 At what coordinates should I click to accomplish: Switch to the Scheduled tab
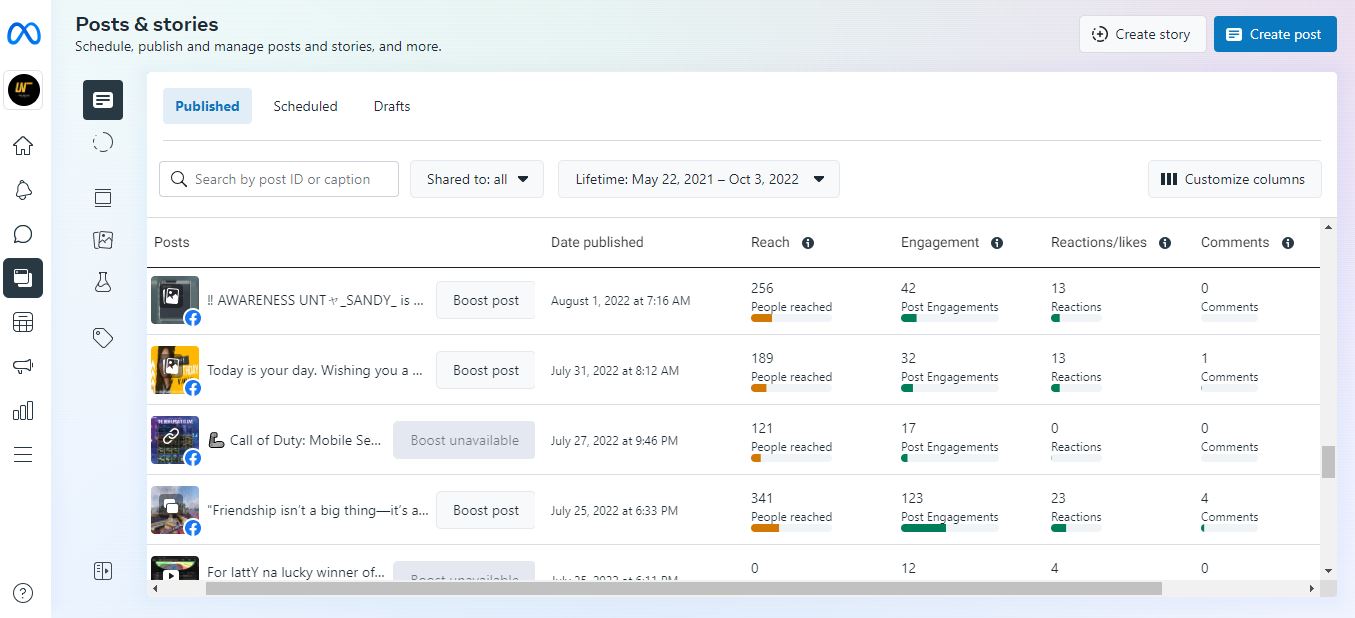coord(305,106)
